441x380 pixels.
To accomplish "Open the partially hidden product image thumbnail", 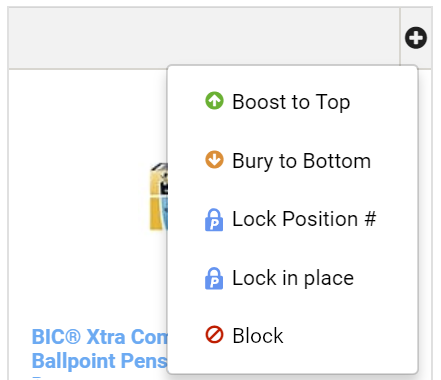I will (159, 197).
